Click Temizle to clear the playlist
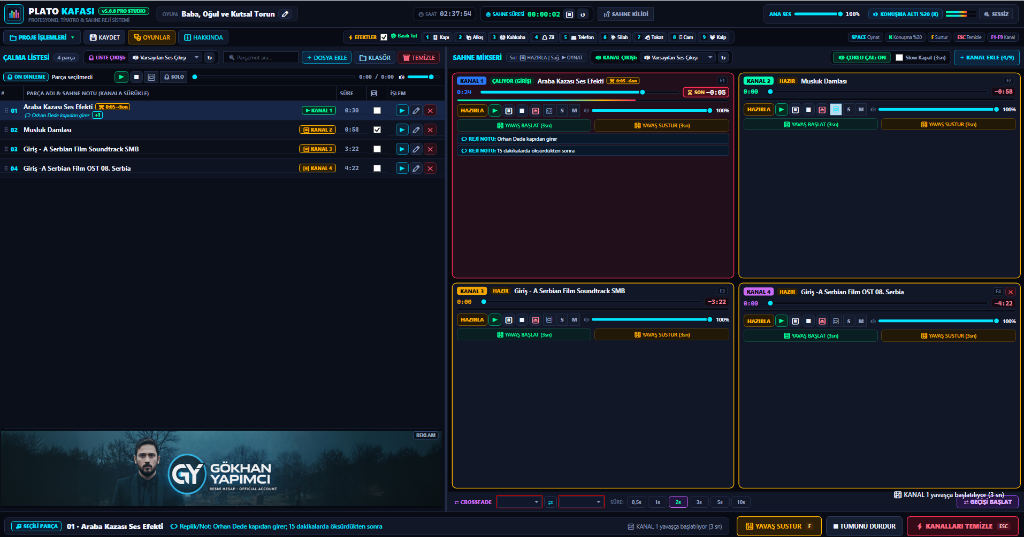1024x537 pixels. tap(419, 57)
